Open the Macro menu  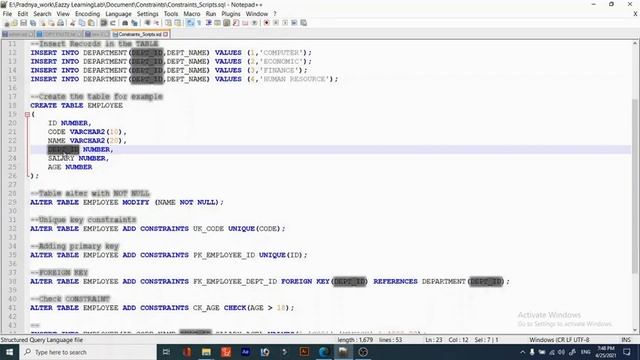tap(192, 14)
